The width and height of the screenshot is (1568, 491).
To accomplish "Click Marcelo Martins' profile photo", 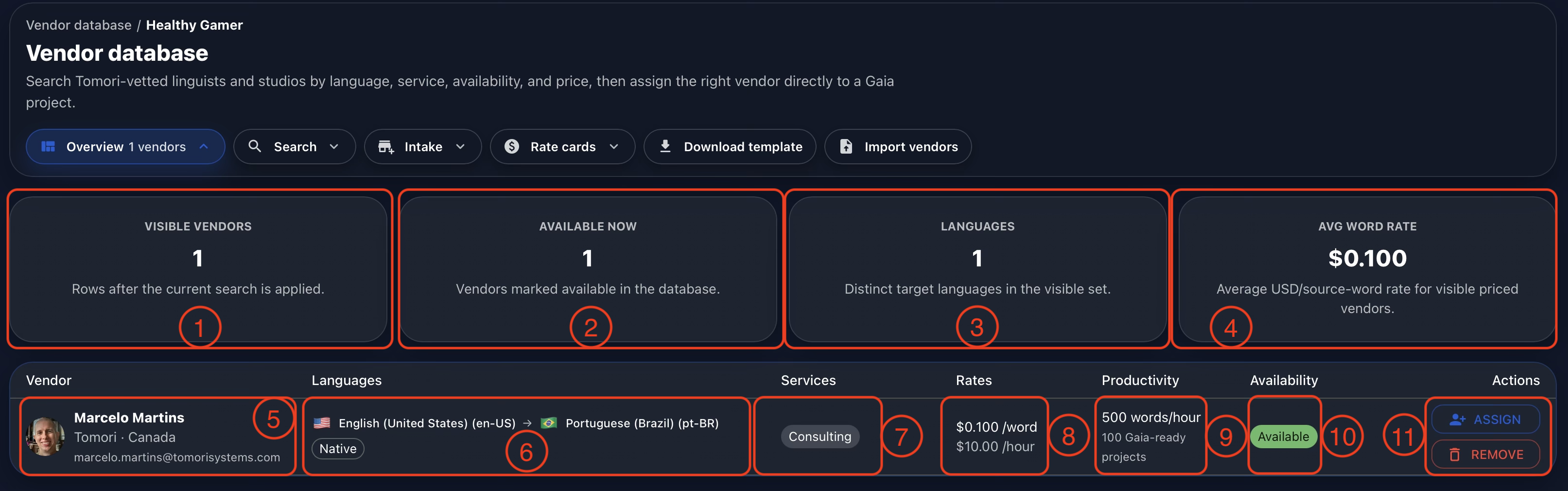I will tap(45, 437).
